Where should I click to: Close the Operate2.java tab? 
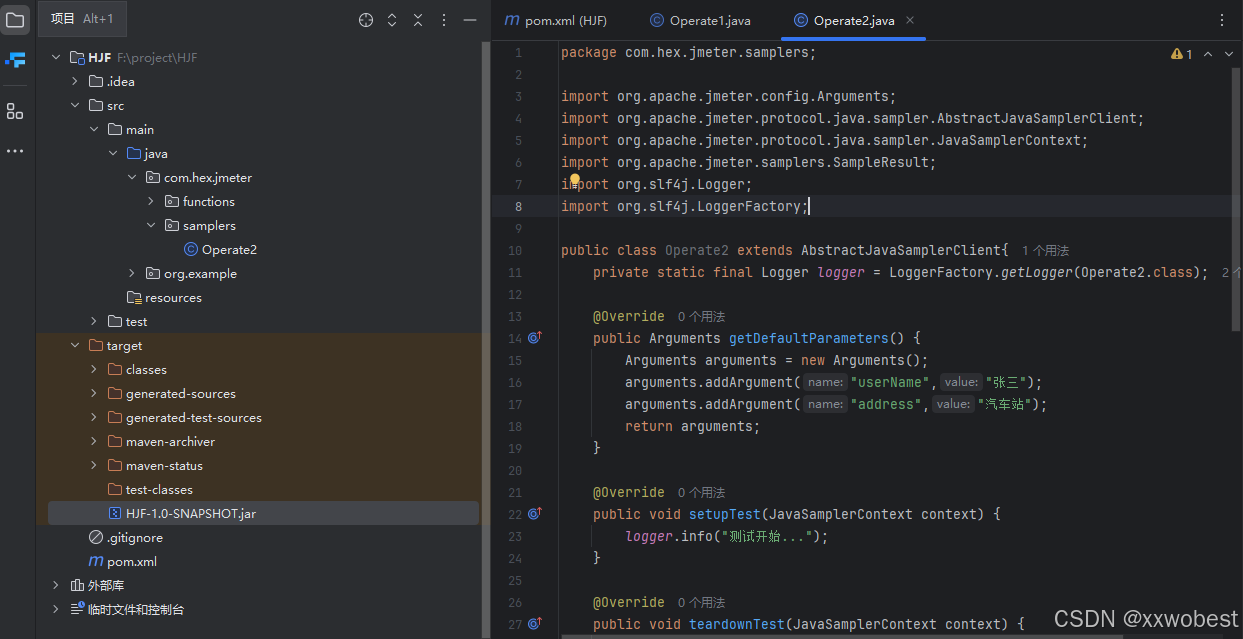click(x=910, y=20)
